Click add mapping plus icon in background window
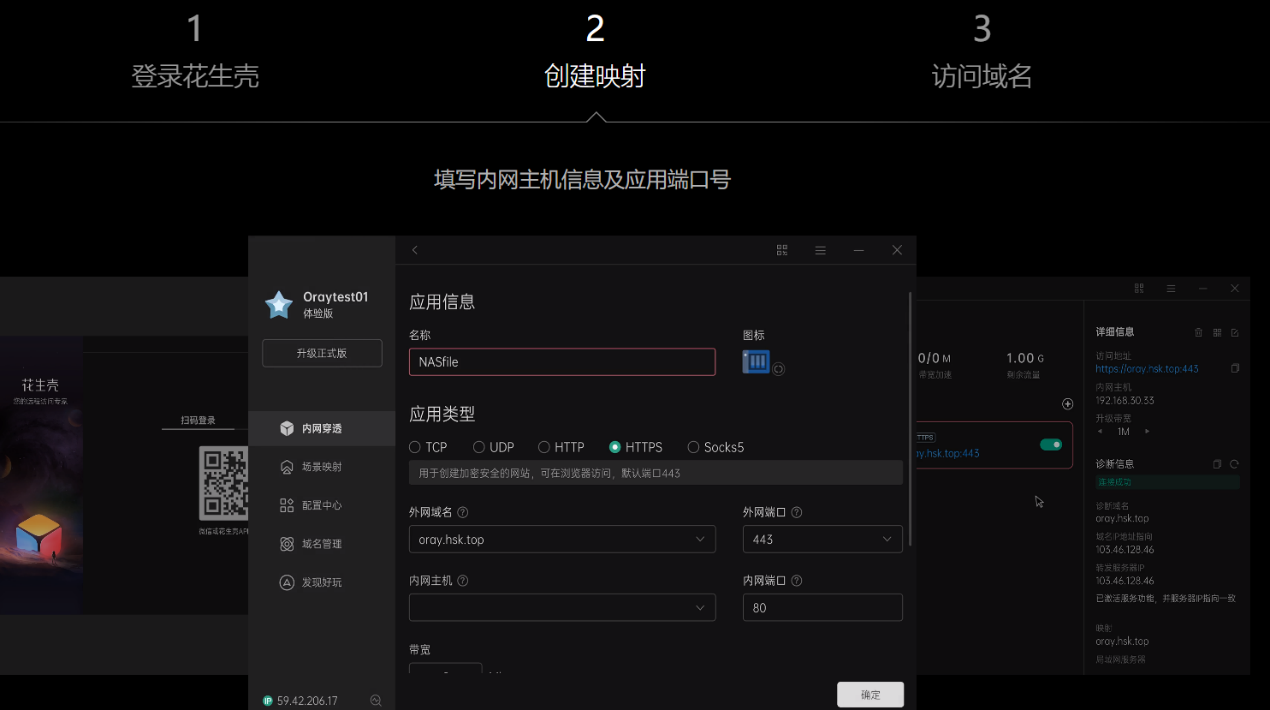This screenshot has width=1270, height=710. point(1067,404)
